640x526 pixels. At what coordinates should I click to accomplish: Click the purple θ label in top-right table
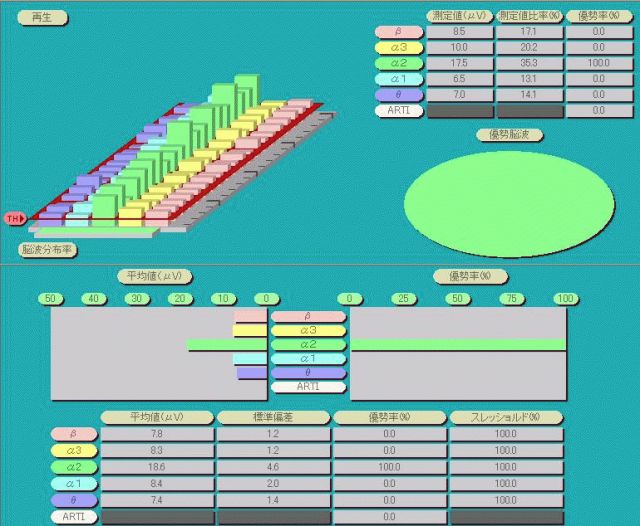tap(397, 95)
